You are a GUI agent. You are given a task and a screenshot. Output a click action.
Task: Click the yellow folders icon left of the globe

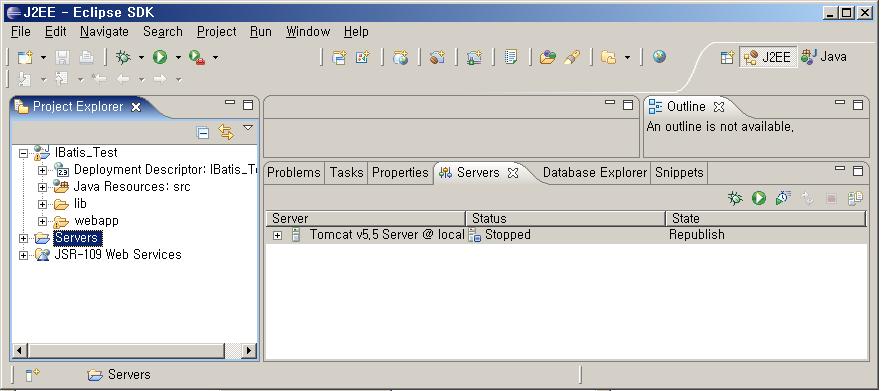609,57
